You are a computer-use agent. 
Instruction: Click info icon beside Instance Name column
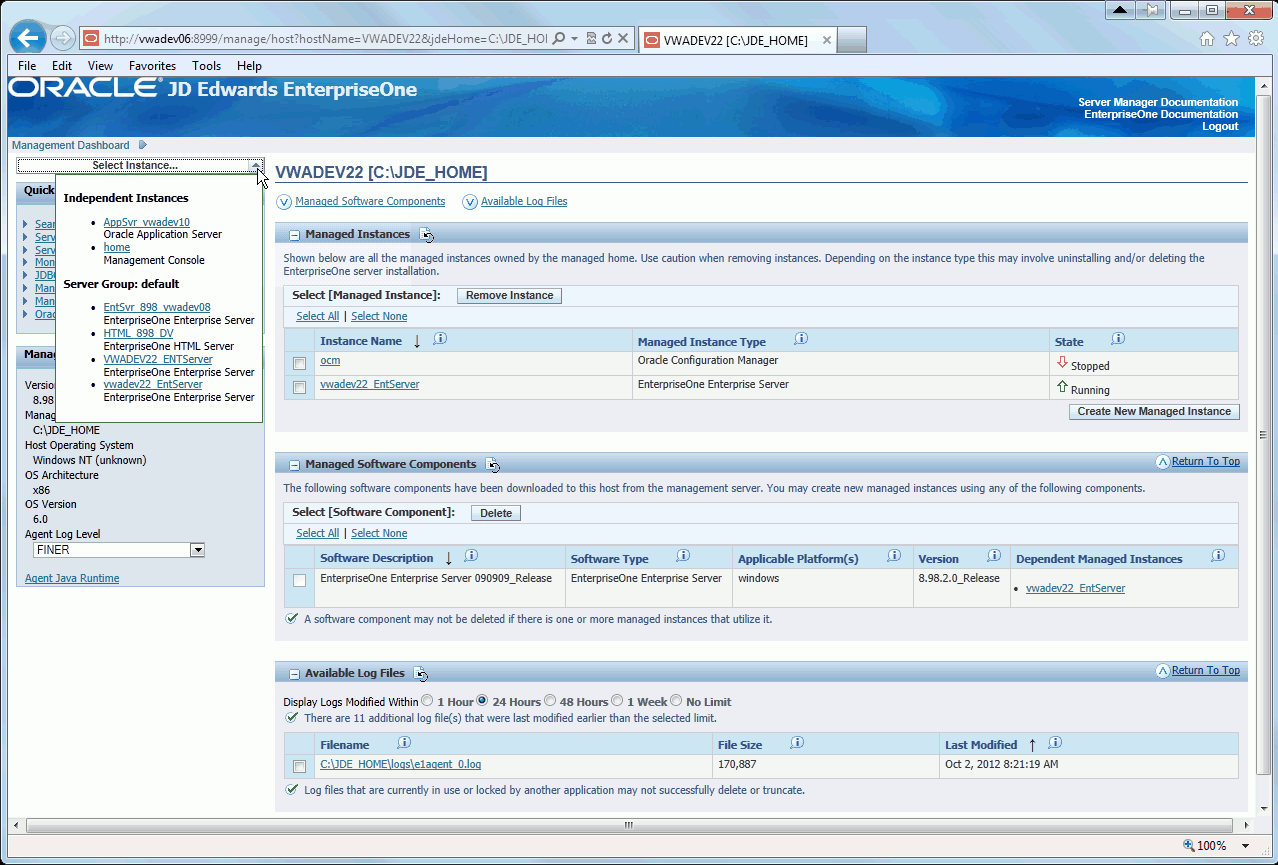(x=440, y=340)
